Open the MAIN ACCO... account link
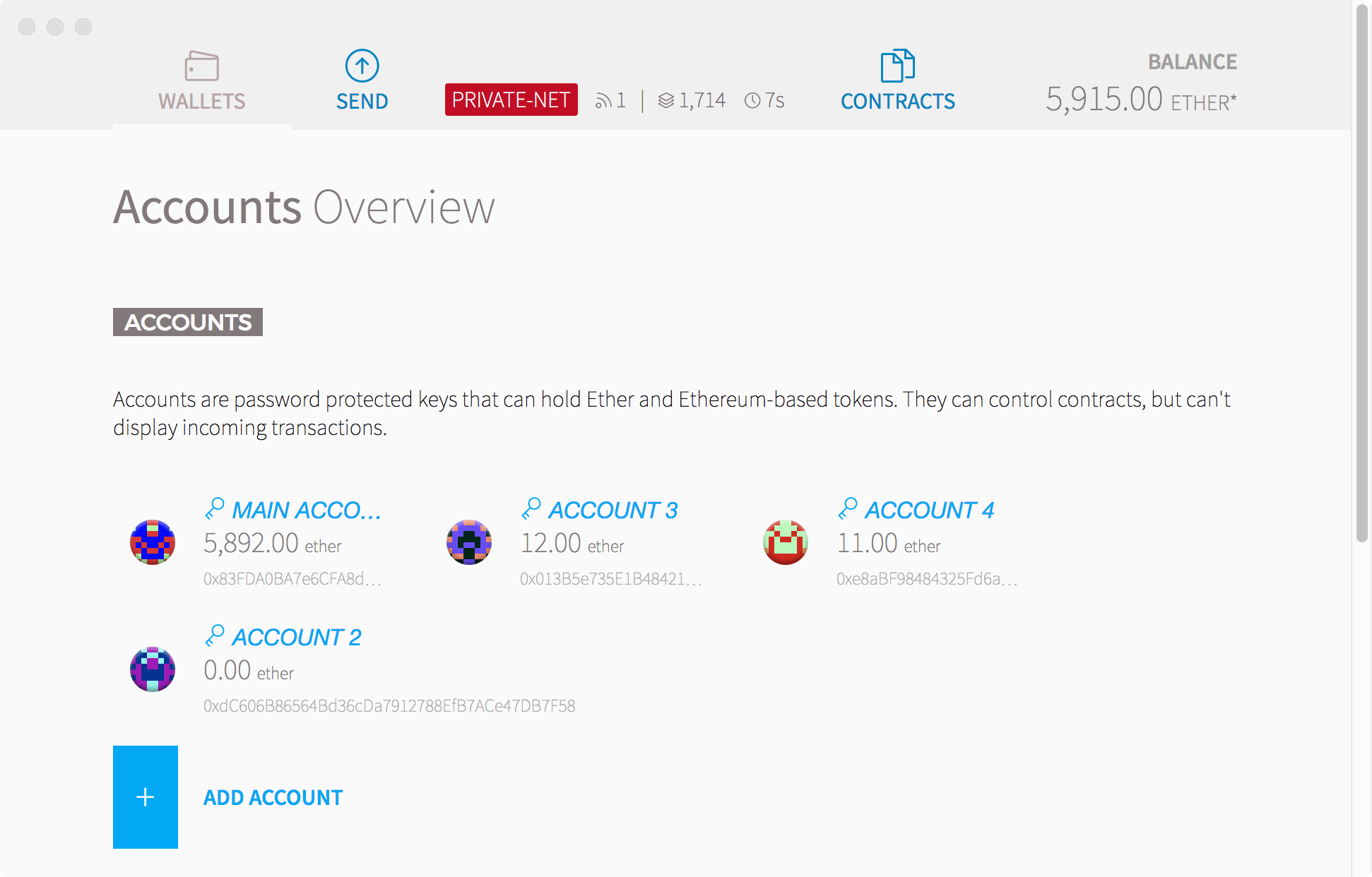The height and width of the screenshot is (877, 1372). (x=307, y=510)
